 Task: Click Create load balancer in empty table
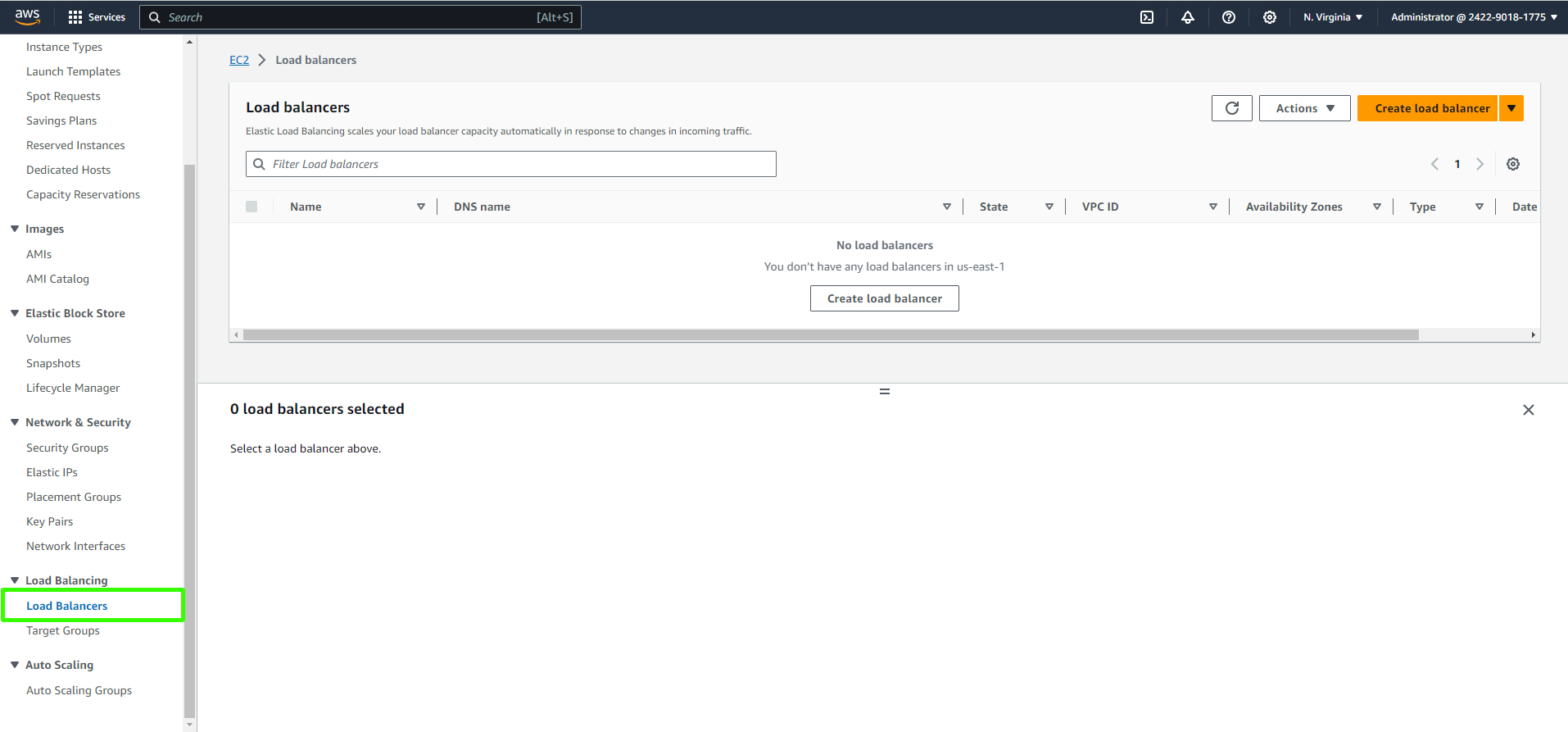[x=885, y=298]
